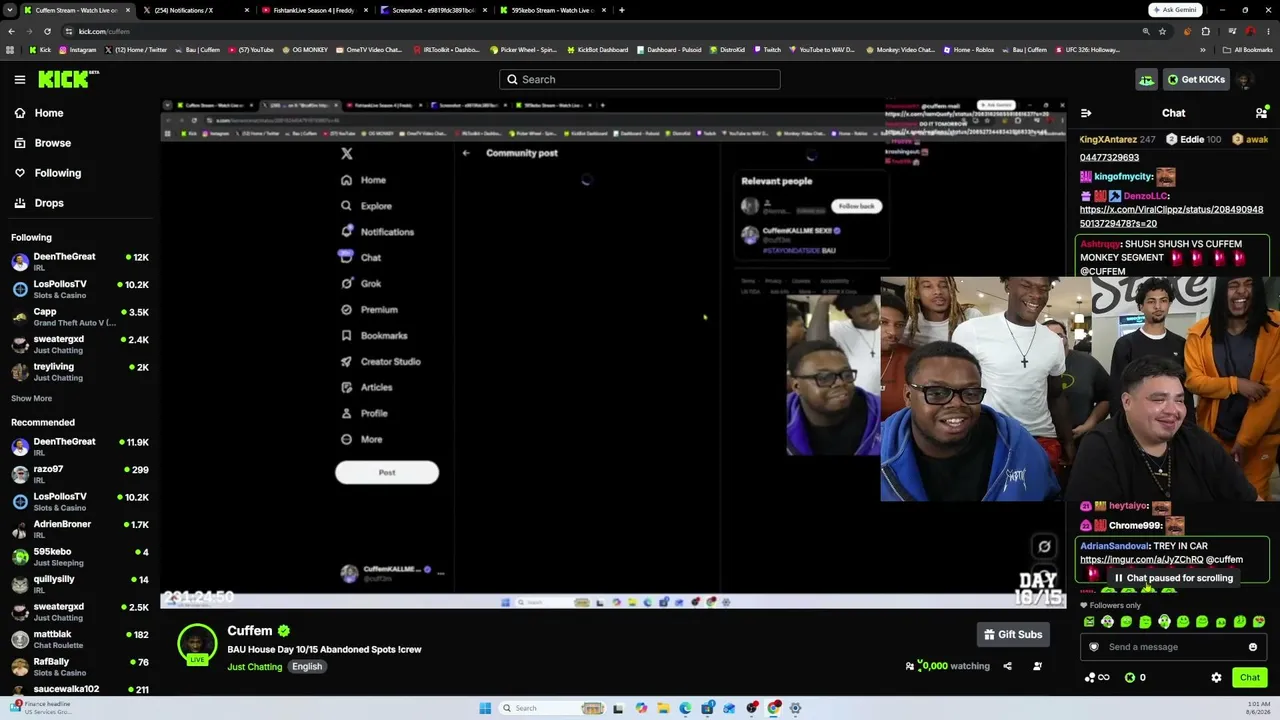Screen dimensions: 1280x720
Task: Open the user profile avatar menu
Action: [1246, 79]
